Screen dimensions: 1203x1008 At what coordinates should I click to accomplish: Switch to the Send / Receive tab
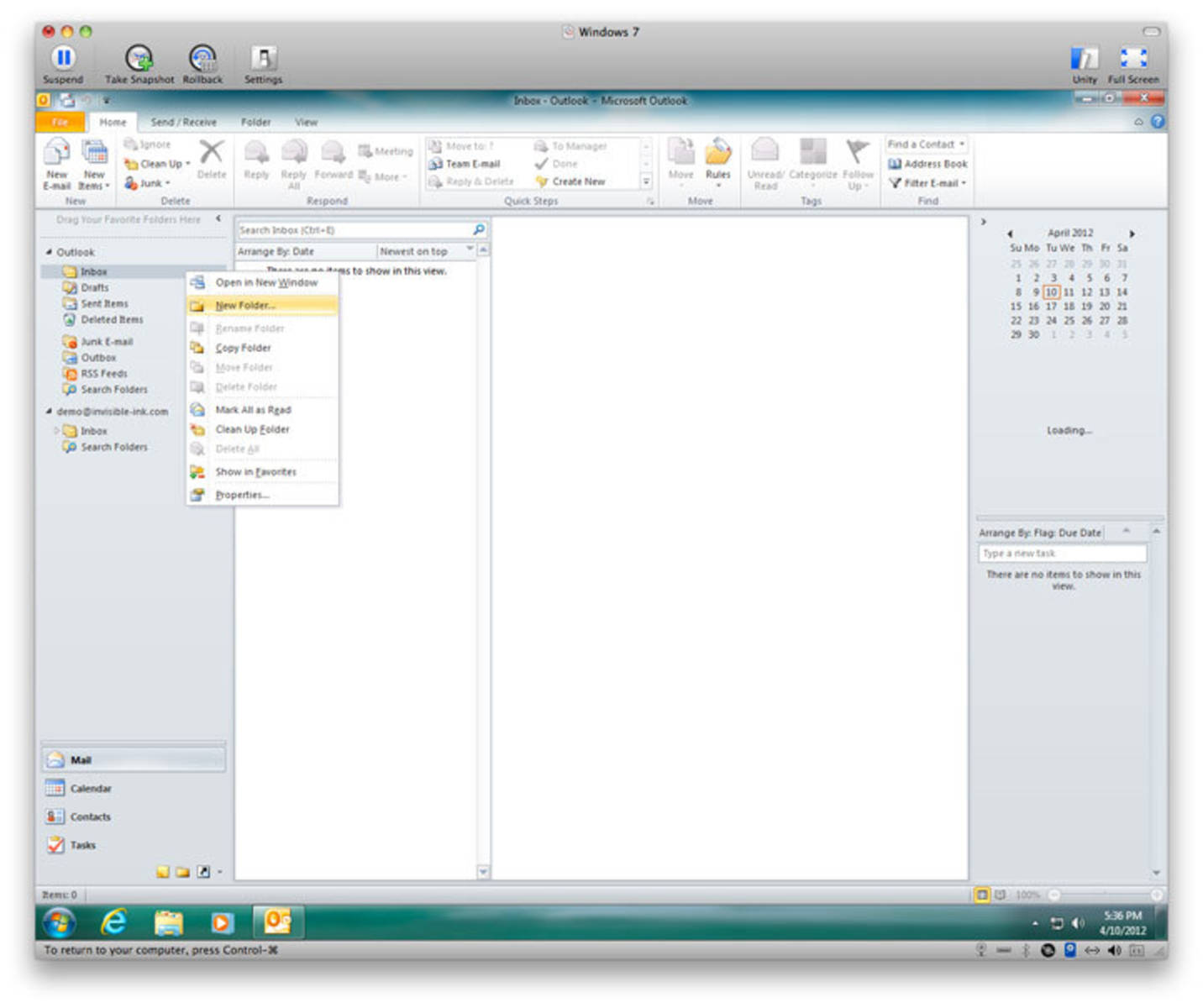click(x=183, y=122)
